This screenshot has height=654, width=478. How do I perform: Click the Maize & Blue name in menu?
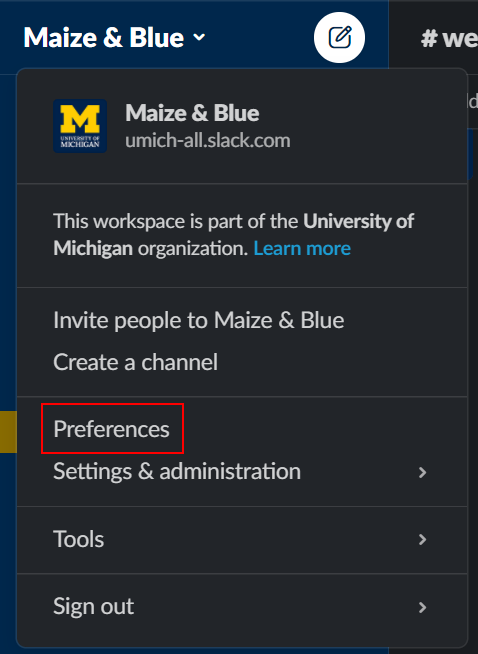[x=192, y=113]
